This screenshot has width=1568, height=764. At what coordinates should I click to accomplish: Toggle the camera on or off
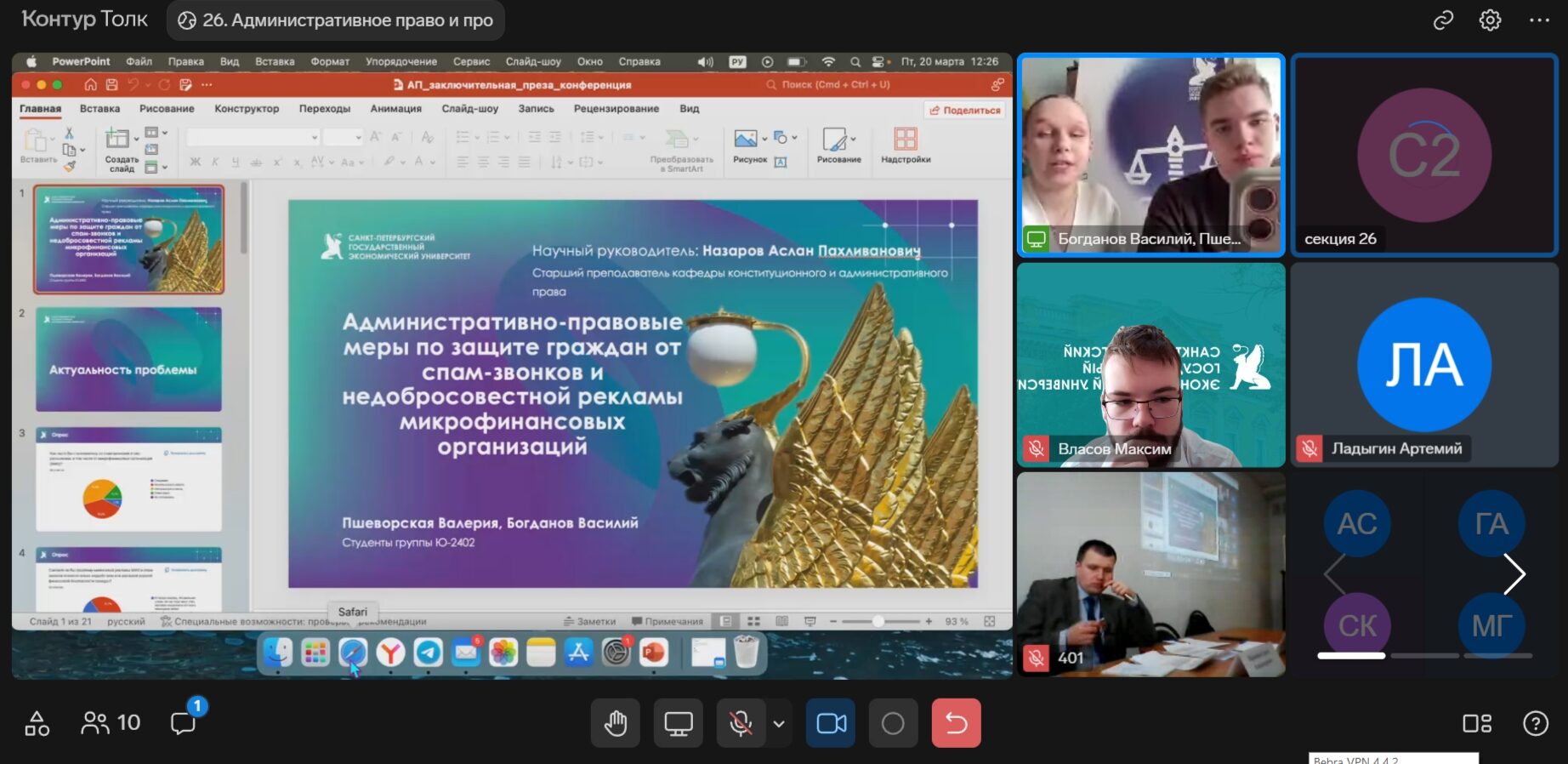click(x=831, y=723)
